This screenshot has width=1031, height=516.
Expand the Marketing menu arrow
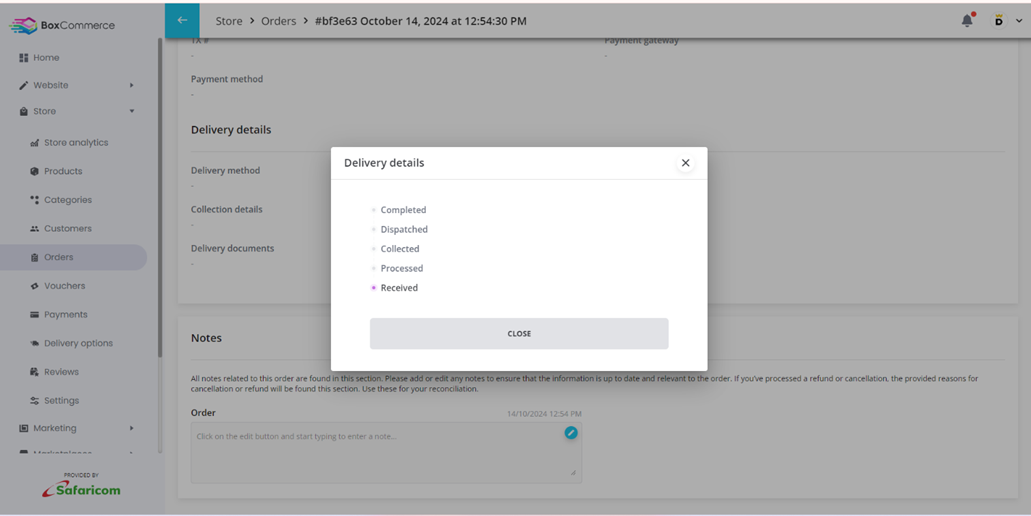point(132,428)
